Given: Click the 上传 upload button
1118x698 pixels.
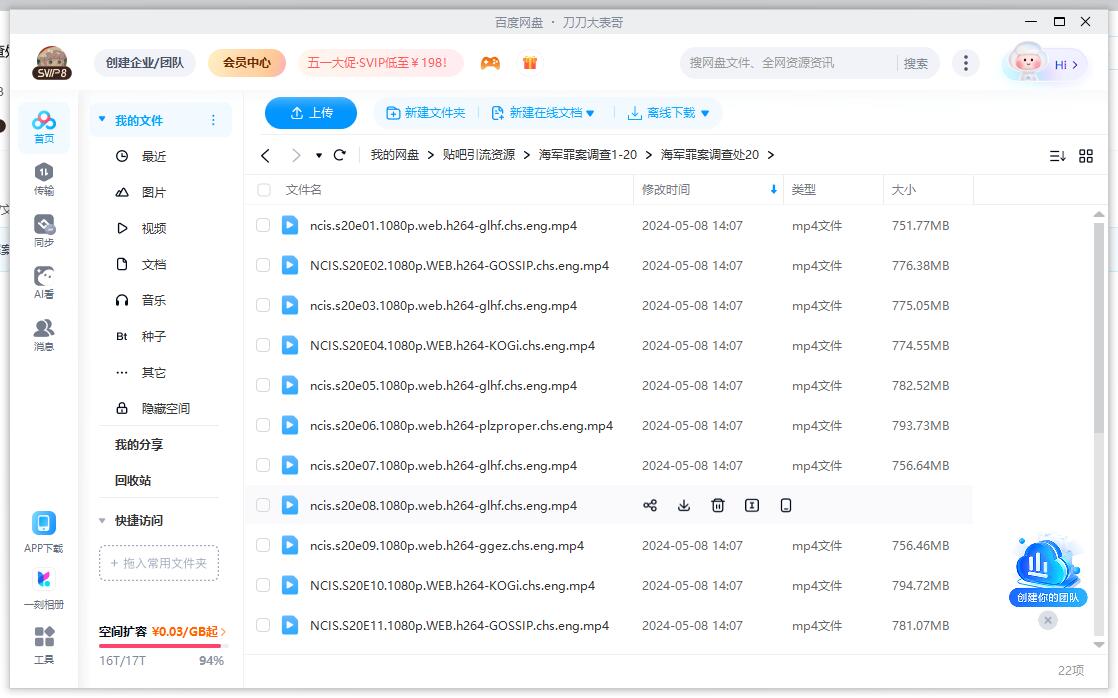Looking at the screenshot, I should pyautogui.click(x=310, y=113).
